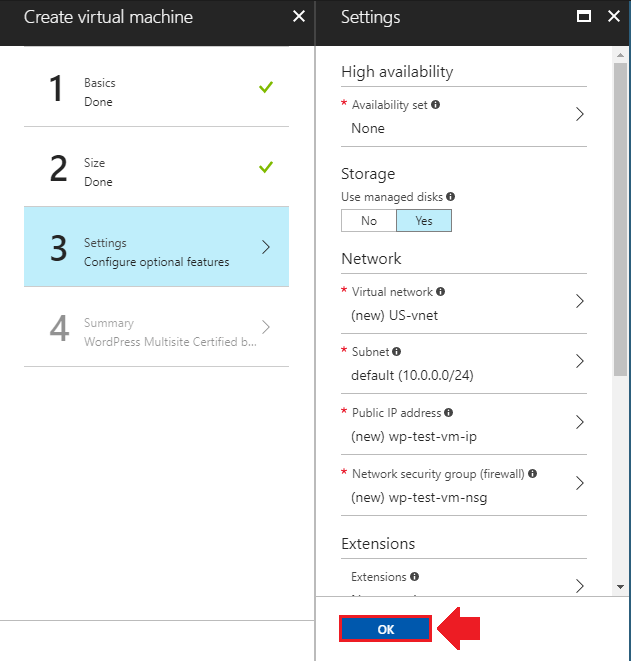The height and width of the screenshot is (661, 631).
Task: Click the info icon beside Virtual network
Action: point(440,292)
